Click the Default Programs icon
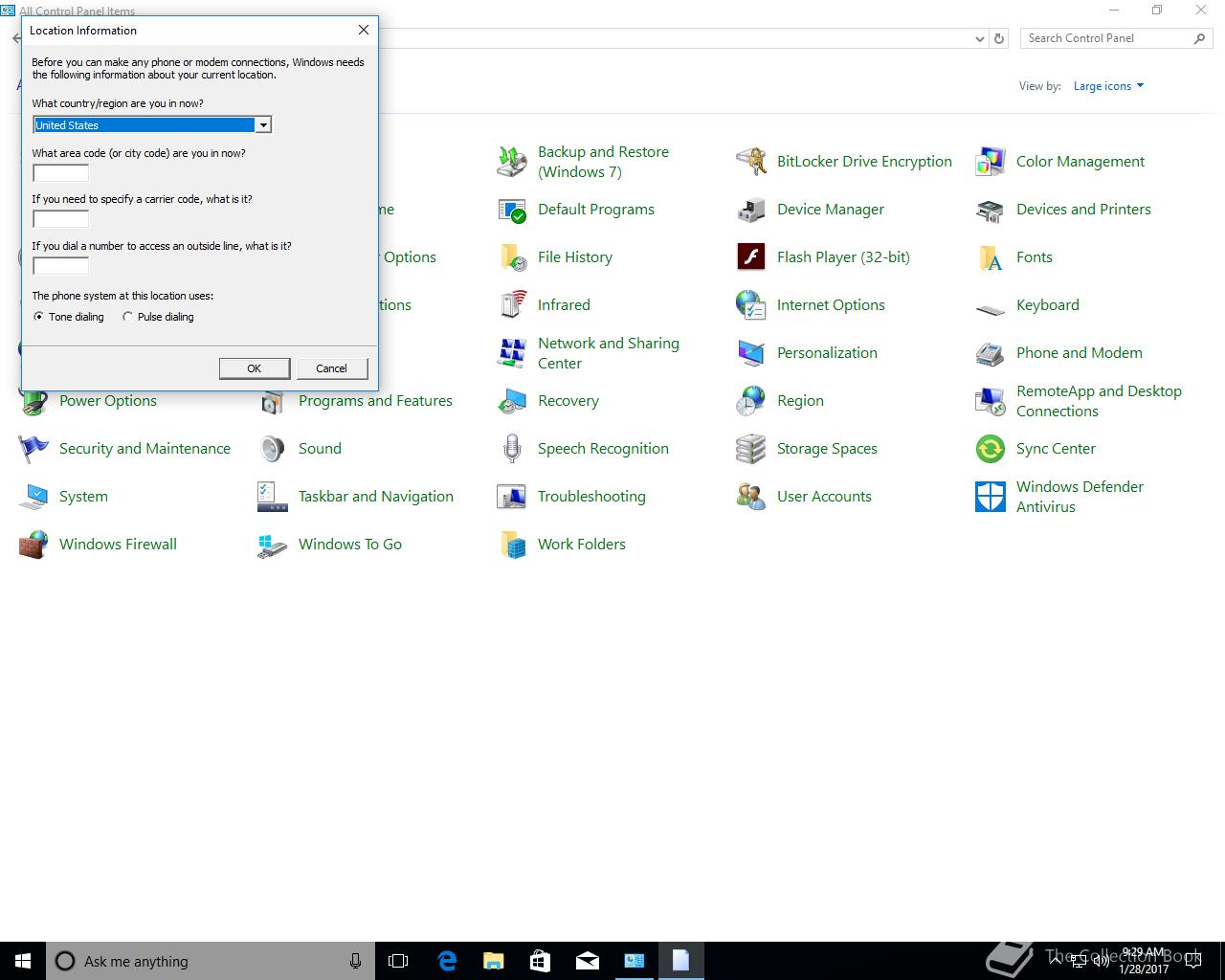 tap(512, 210)
